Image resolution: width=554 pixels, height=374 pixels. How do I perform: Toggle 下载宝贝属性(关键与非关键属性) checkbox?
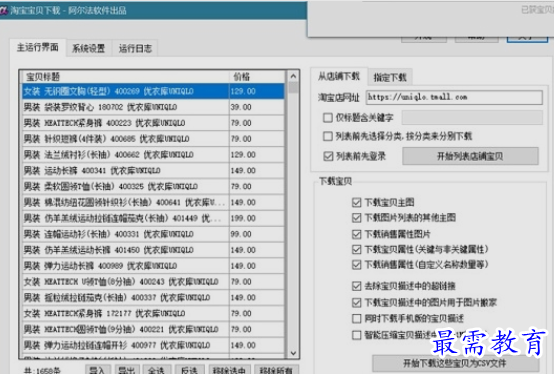pyautogui.click(x=356, y=249)
